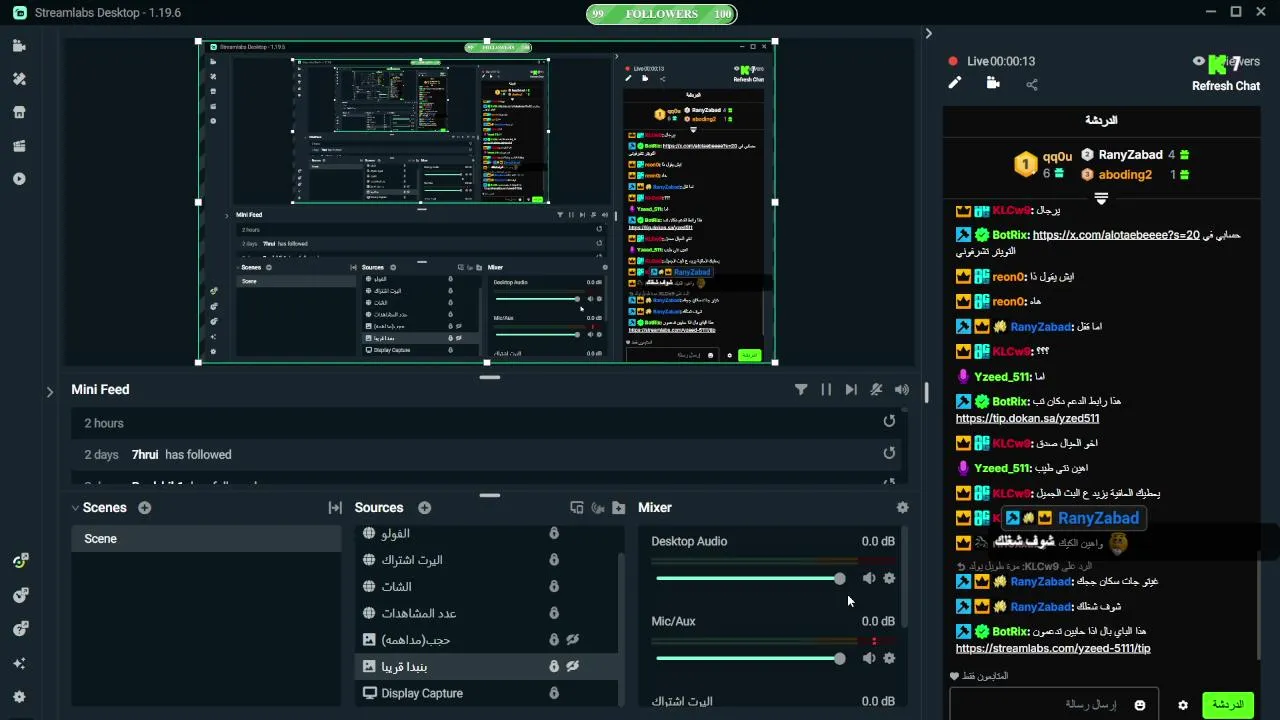Image resolution: width=1280 pixels, height=720 pixels.
Task: Click the green الدردشة send button
Action: [1227, 705]
